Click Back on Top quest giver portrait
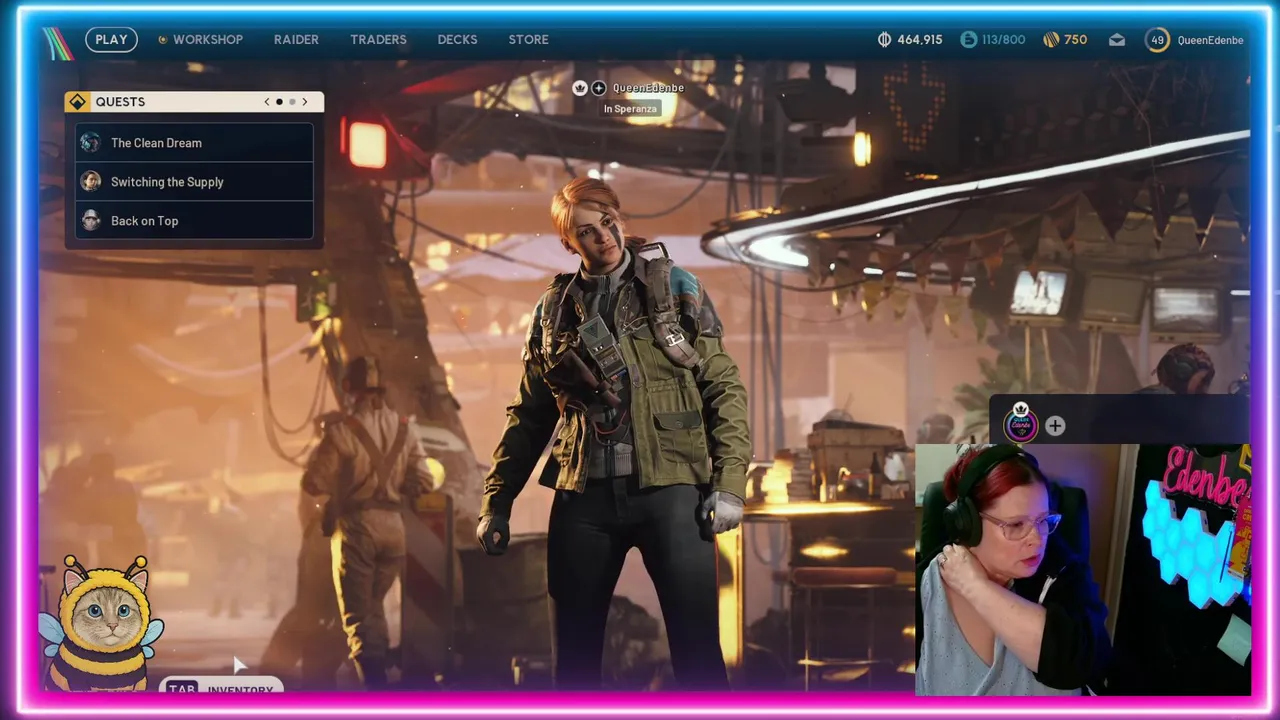This screenshot has height=720, width=1280. point(91,221)
